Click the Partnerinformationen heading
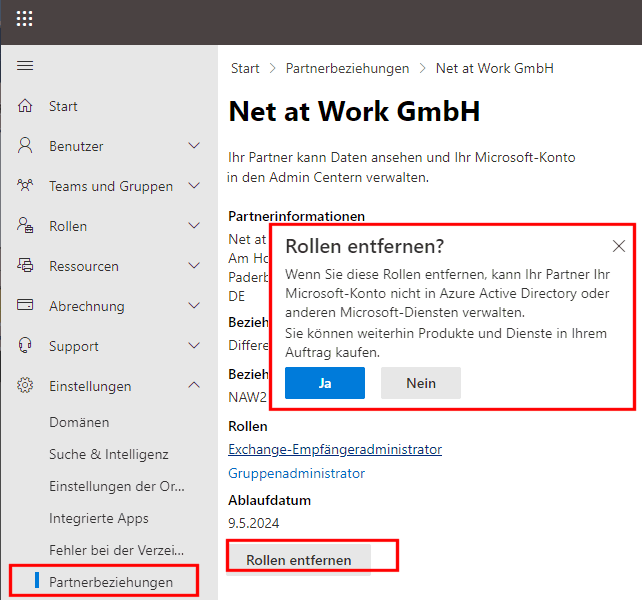The image size is (642, 600). tap(296, 216)
